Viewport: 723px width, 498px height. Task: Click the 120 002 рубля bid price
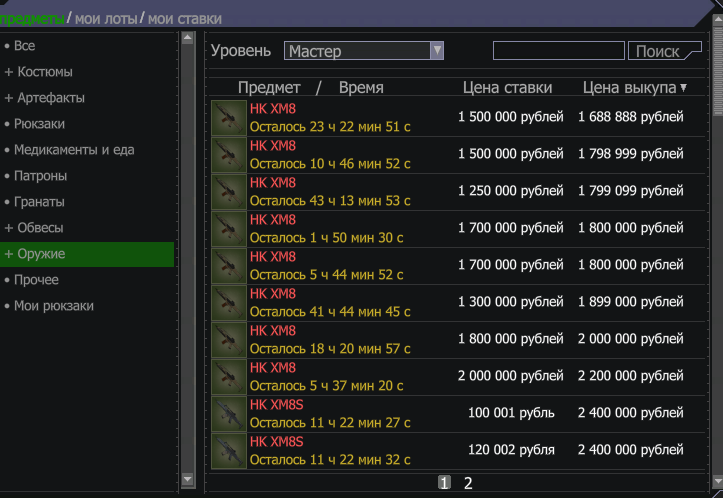(x=511, y=450)
